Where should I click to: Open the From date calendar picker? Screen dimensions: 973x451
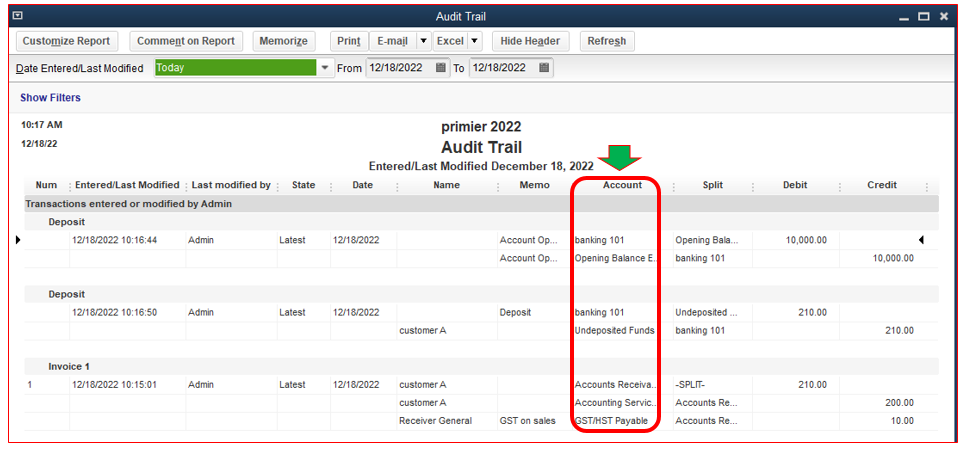tap(441, 68)
